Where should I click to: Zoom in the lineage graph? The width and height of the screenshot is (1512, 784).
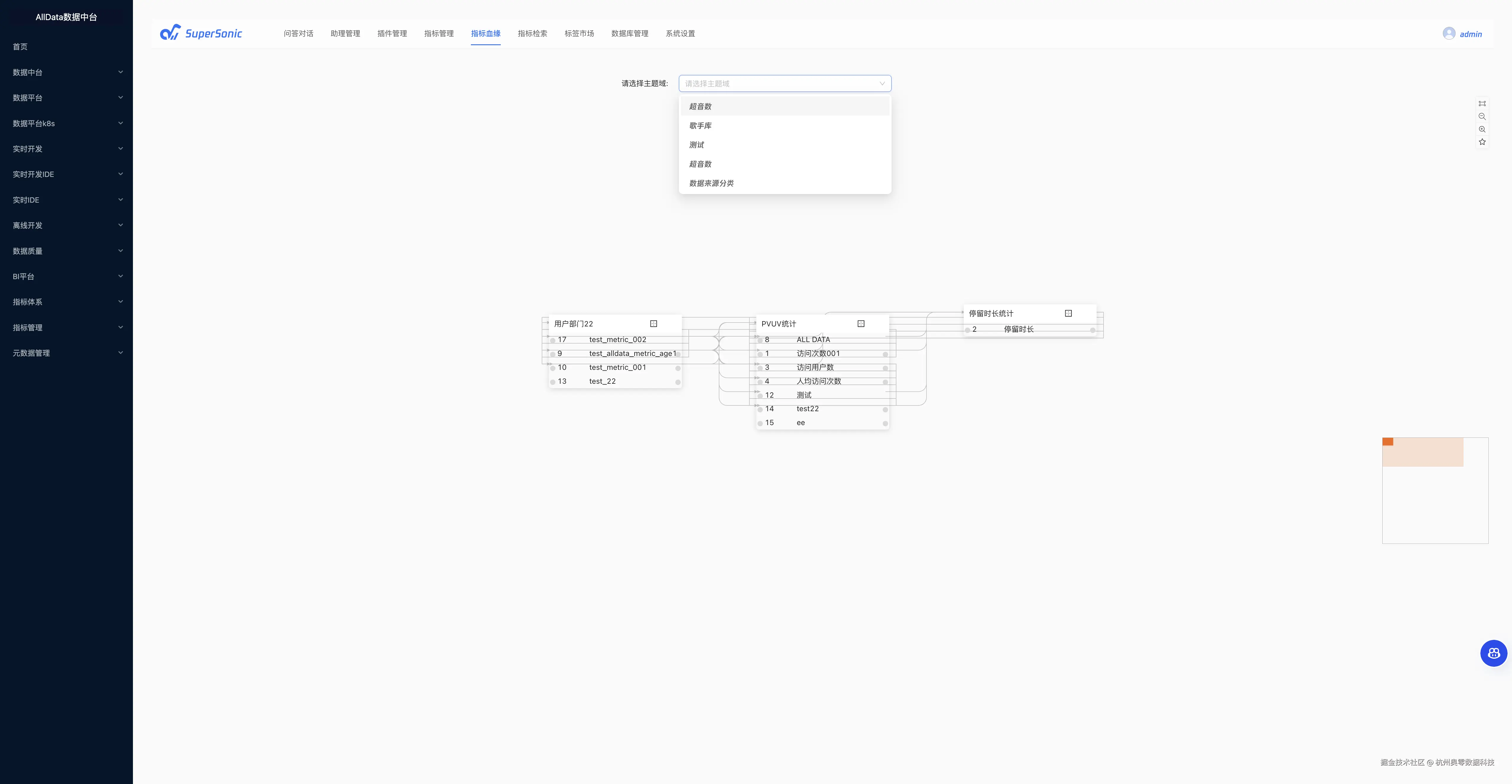pos(1482,129)
